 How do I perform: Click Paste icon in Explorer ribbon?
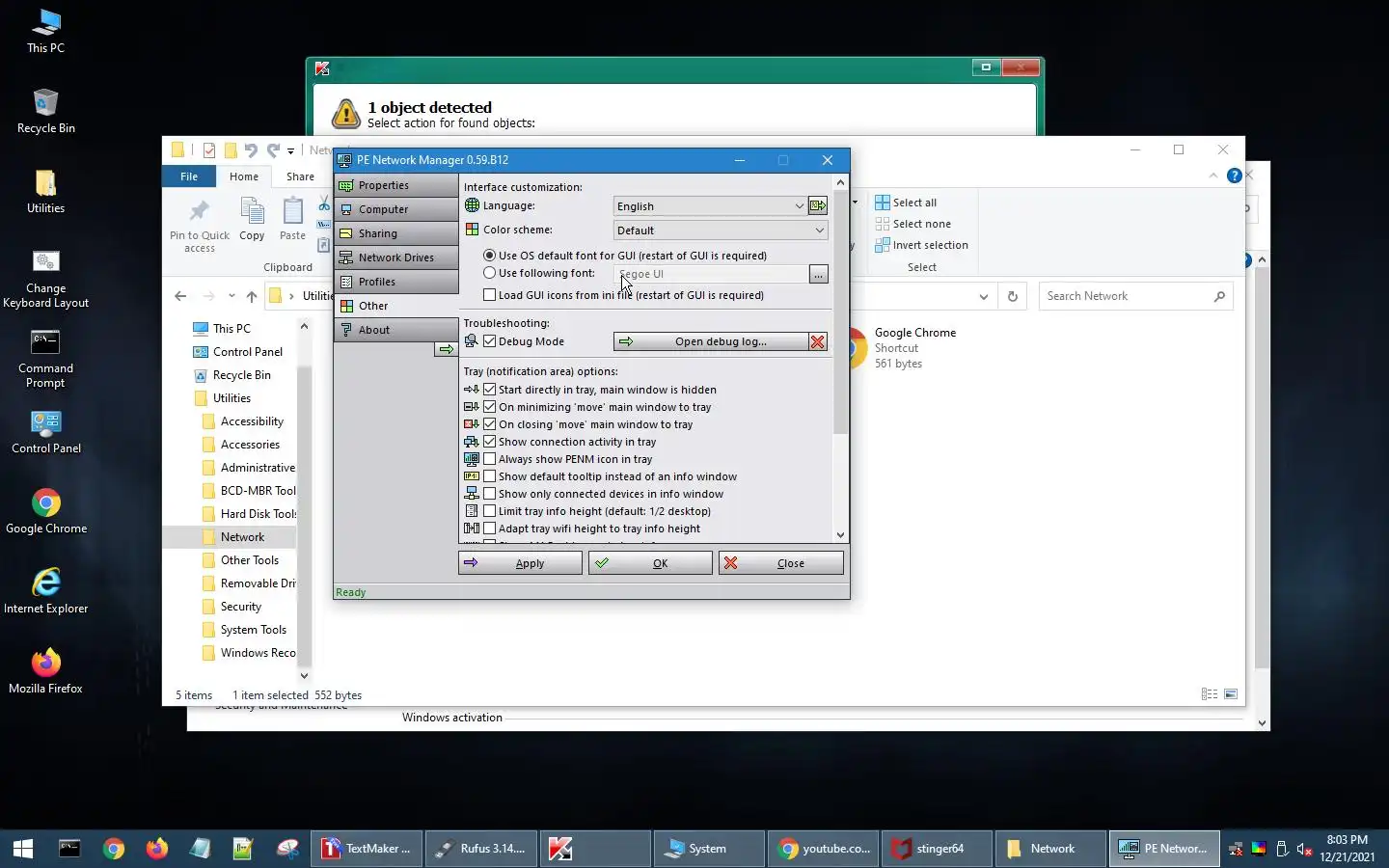(292, 219)
